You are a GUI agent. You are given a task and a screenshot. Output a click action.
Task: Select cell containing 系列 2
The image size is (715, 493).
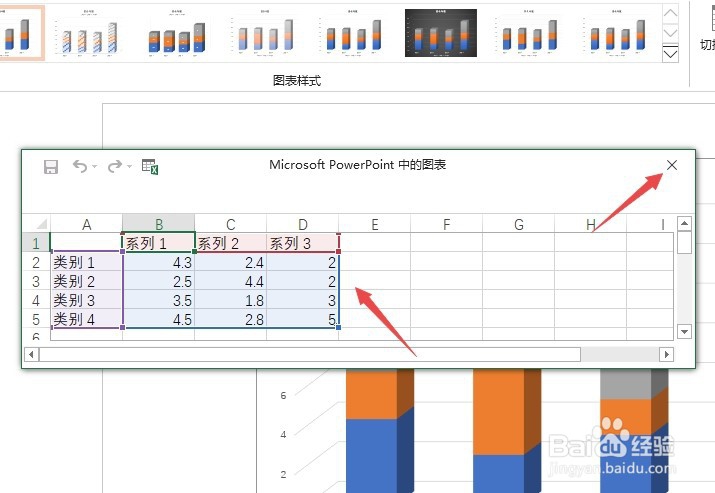tap(231, 243)
